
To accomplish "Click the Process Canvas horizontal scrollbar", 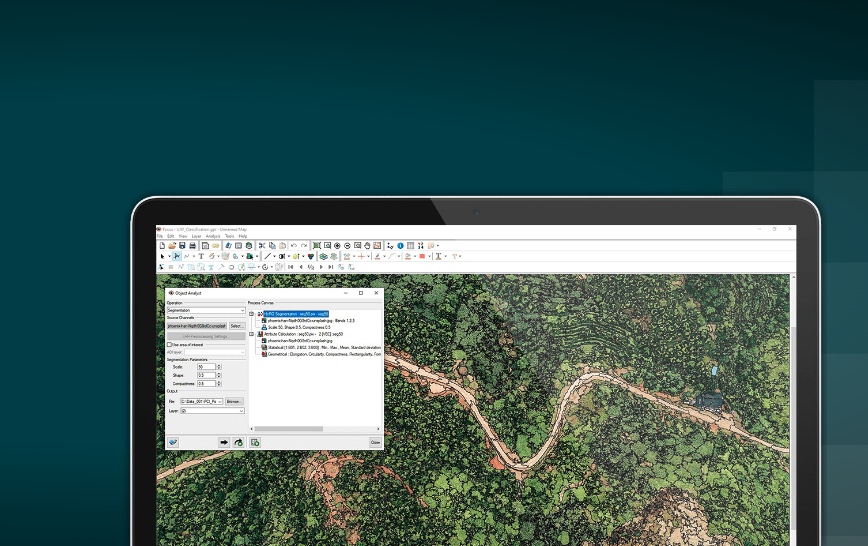I will coord(290,429).
